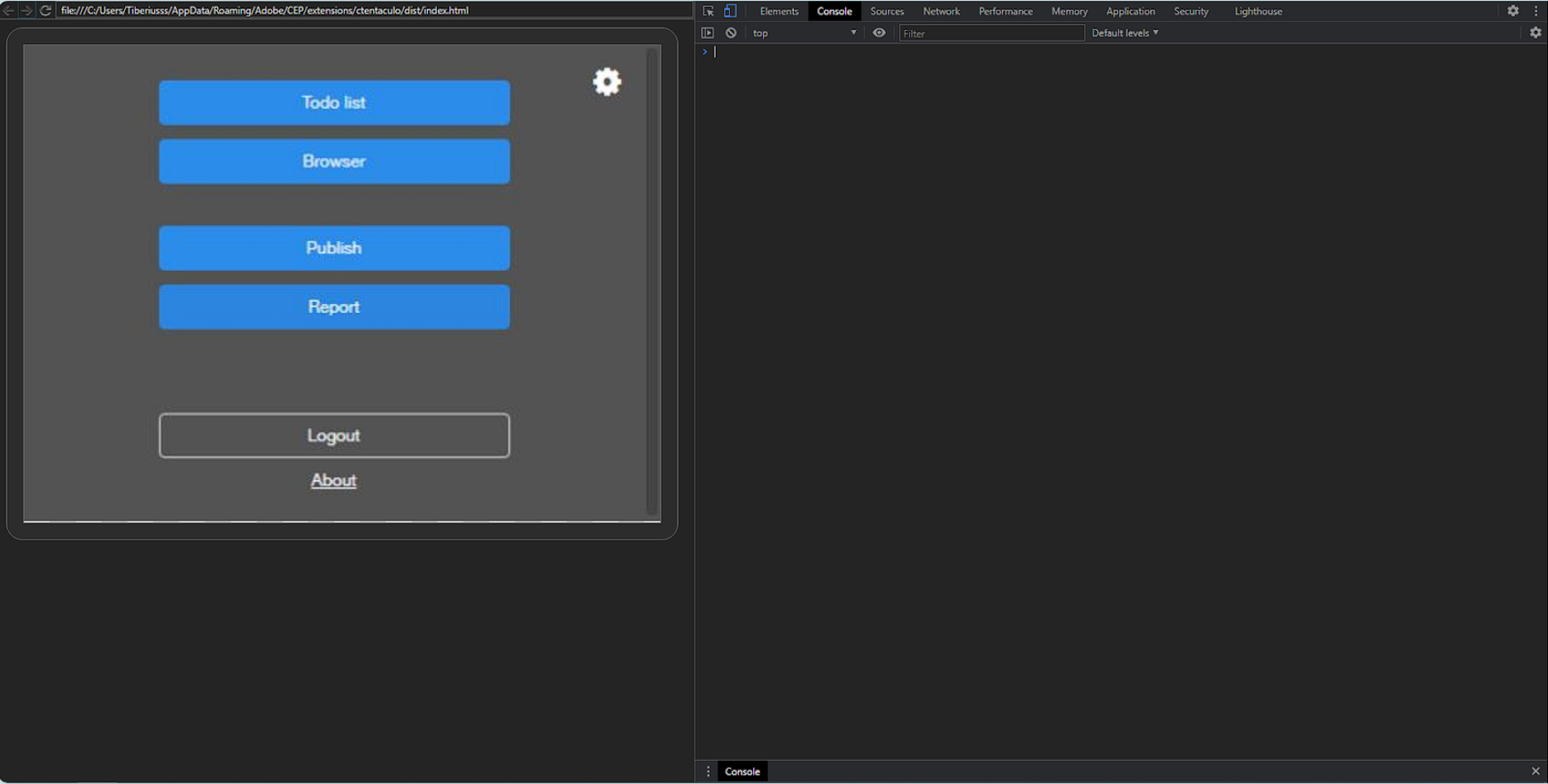Switch to the Security tab

pyautogui.click(x=1191, y=12)
